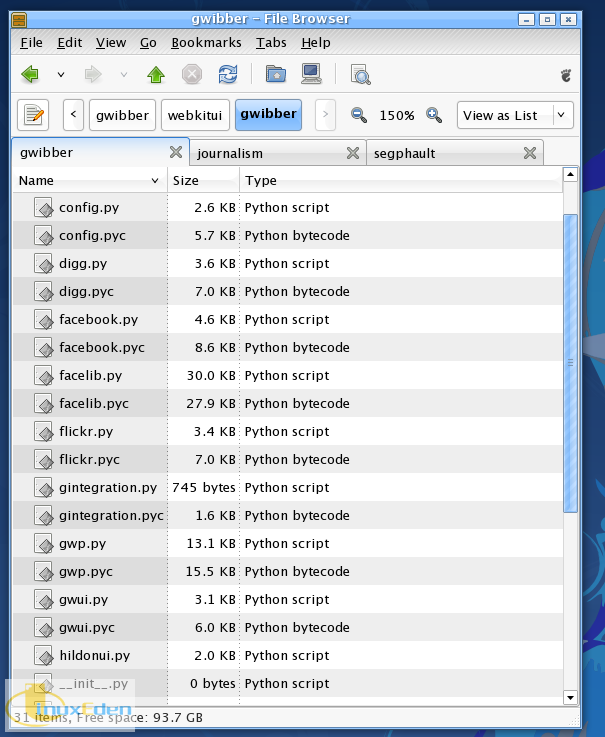Click the greyed forward arrow button

coord(93,74)
